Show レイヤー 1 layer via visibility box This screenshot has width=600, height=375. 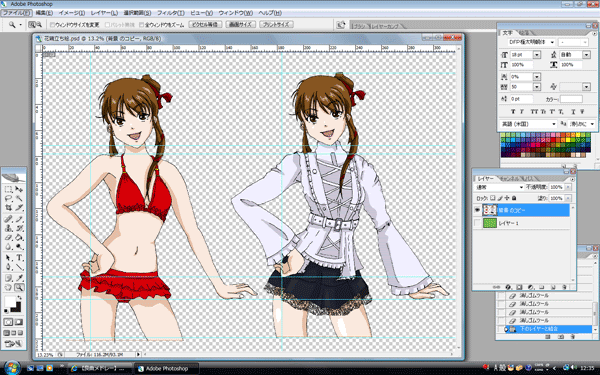pyautogui.click(x=477, y=223)
